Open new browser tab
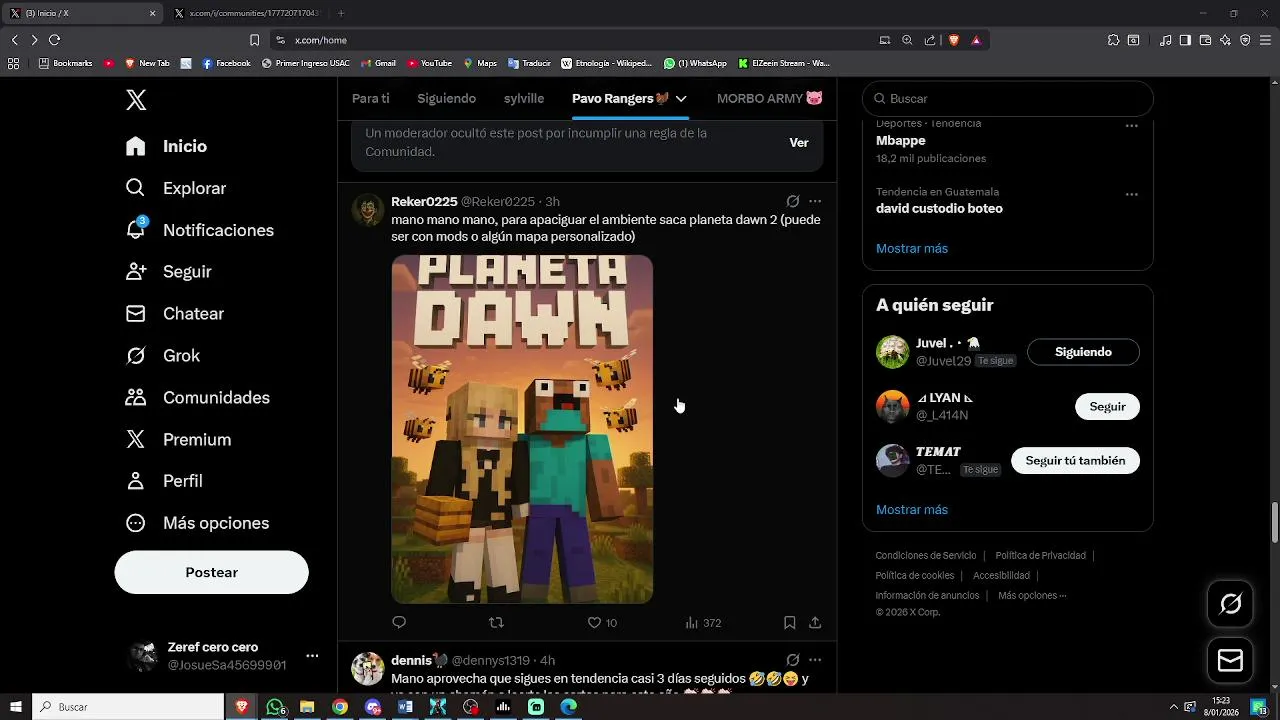This screenshot has height=720, width=1280. click(x=341, y=13)
